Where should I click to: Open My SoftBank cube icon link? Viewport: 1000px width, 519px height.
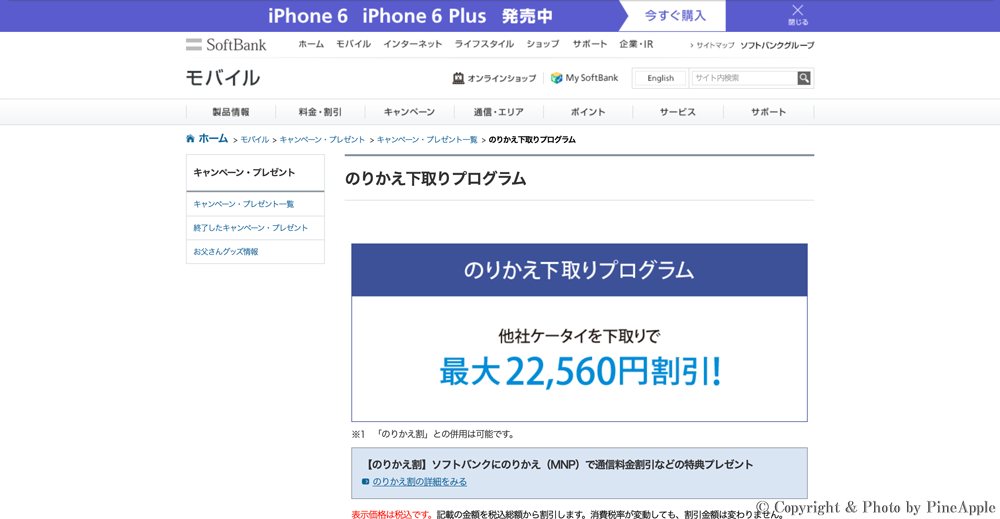click(x=557, y=78)
